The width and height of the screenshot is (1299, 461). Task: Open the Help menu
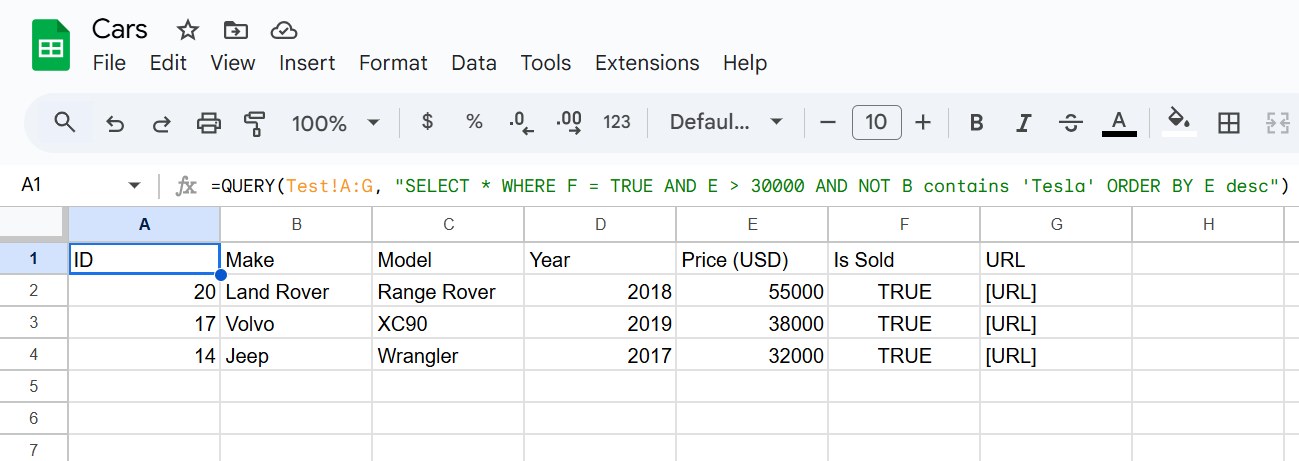coord(745,63)
